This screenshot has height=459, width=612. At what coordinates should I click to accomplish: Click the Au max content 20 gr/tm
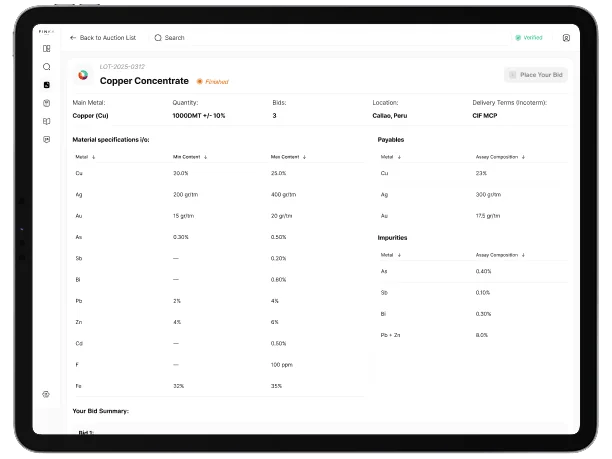[281, 216]
